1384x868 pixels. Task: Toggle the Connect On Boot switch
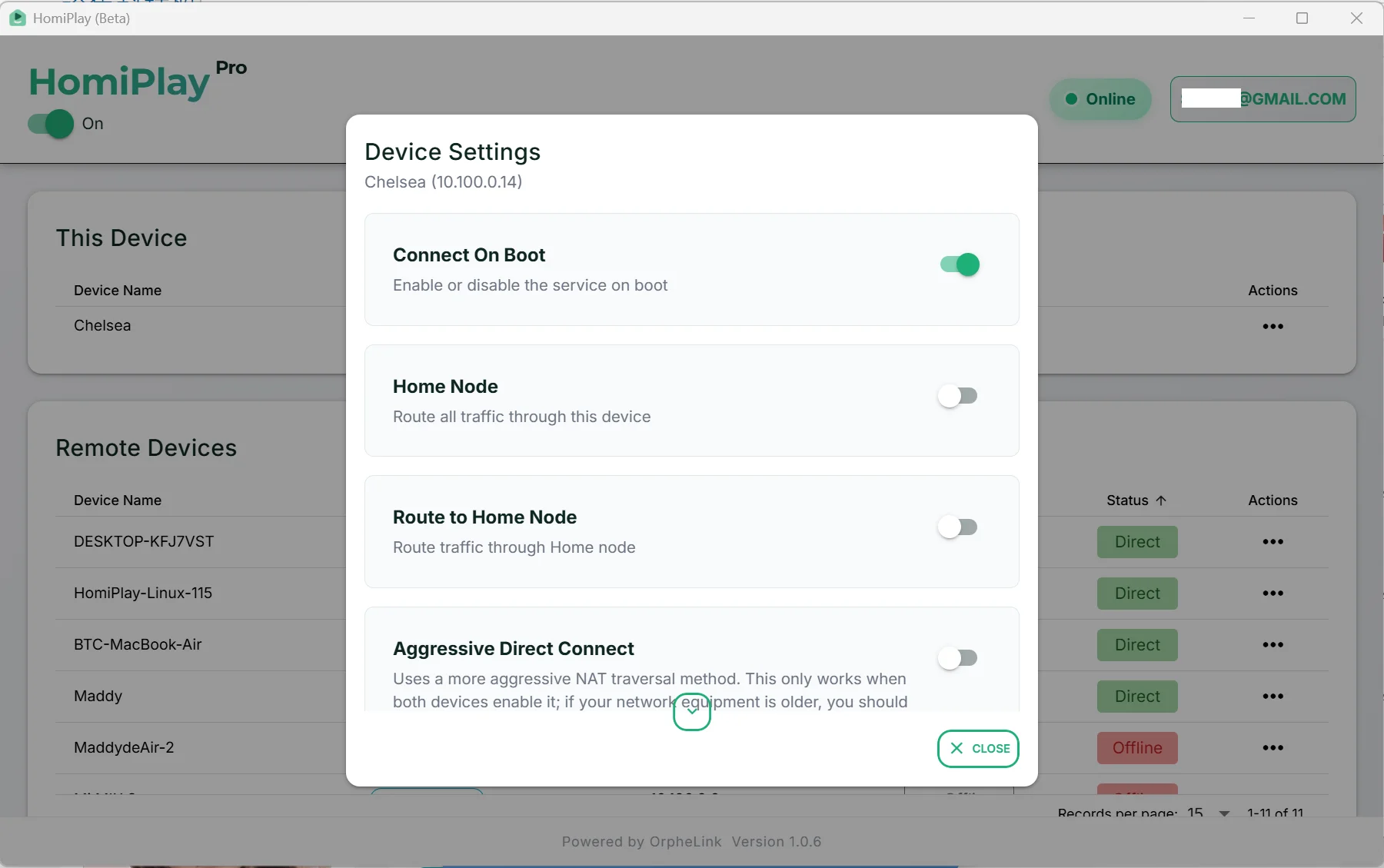pyautogui.click(x=960, y=264)
